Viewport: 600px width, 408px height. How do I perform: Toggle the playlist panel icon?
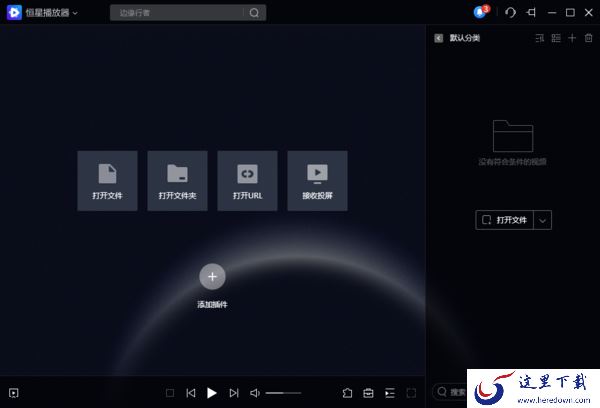(x=390, y=393)
